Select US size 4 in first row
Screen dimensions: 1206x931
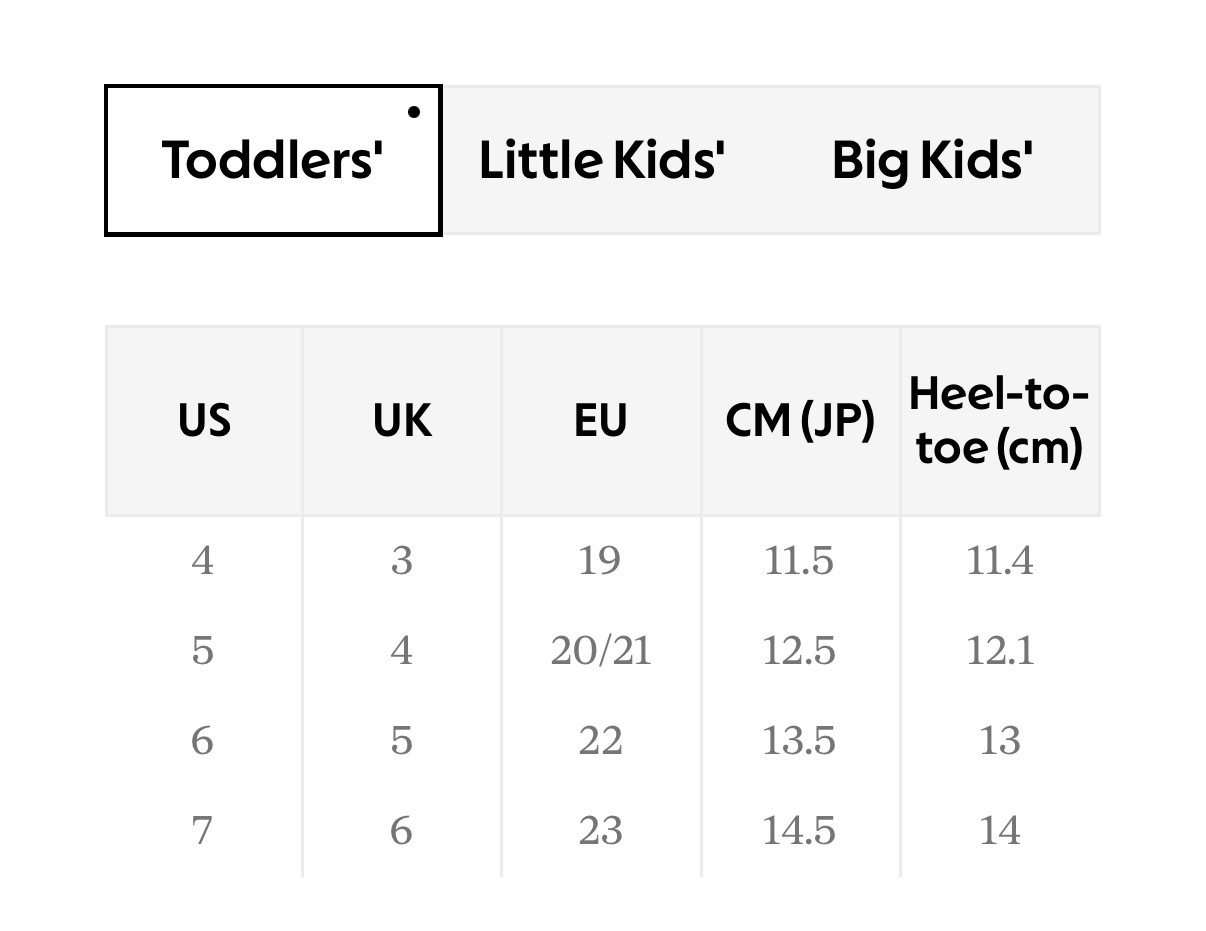click(x=203, y=561)
